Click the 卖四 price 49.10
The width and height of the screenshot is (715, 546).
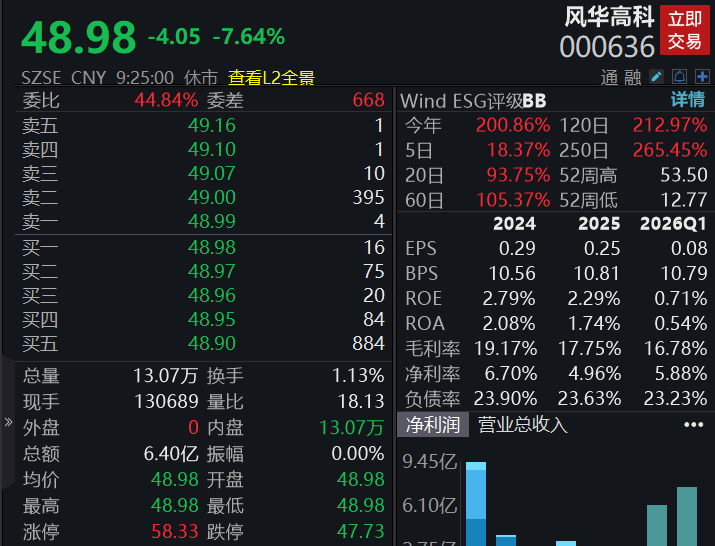(x=212, y=150)
